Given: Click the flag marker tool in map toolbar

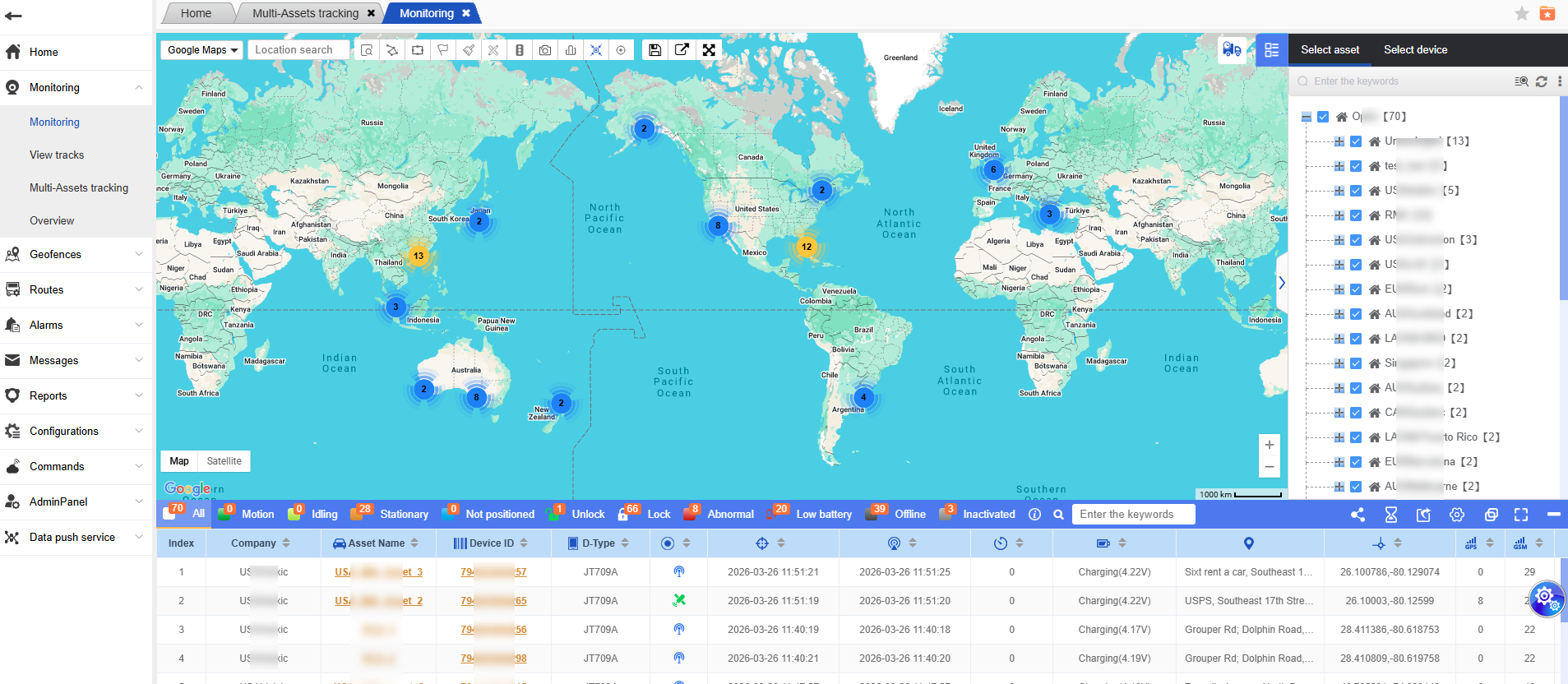Looking at the screenshot, I should [x=442, y=50].
